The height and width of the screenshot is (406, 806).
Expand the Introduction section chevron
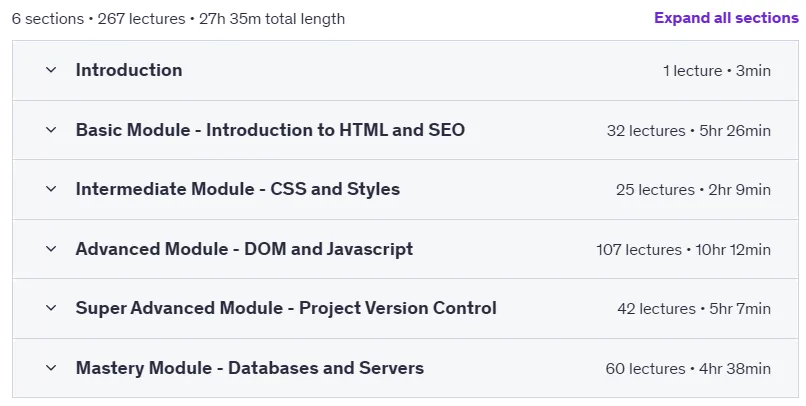coord(51,70)
